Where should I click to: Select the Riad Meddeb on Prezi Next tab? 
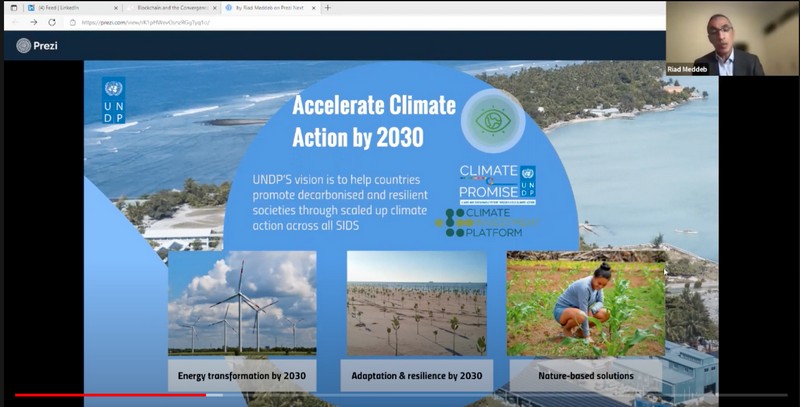click(270, 8)
